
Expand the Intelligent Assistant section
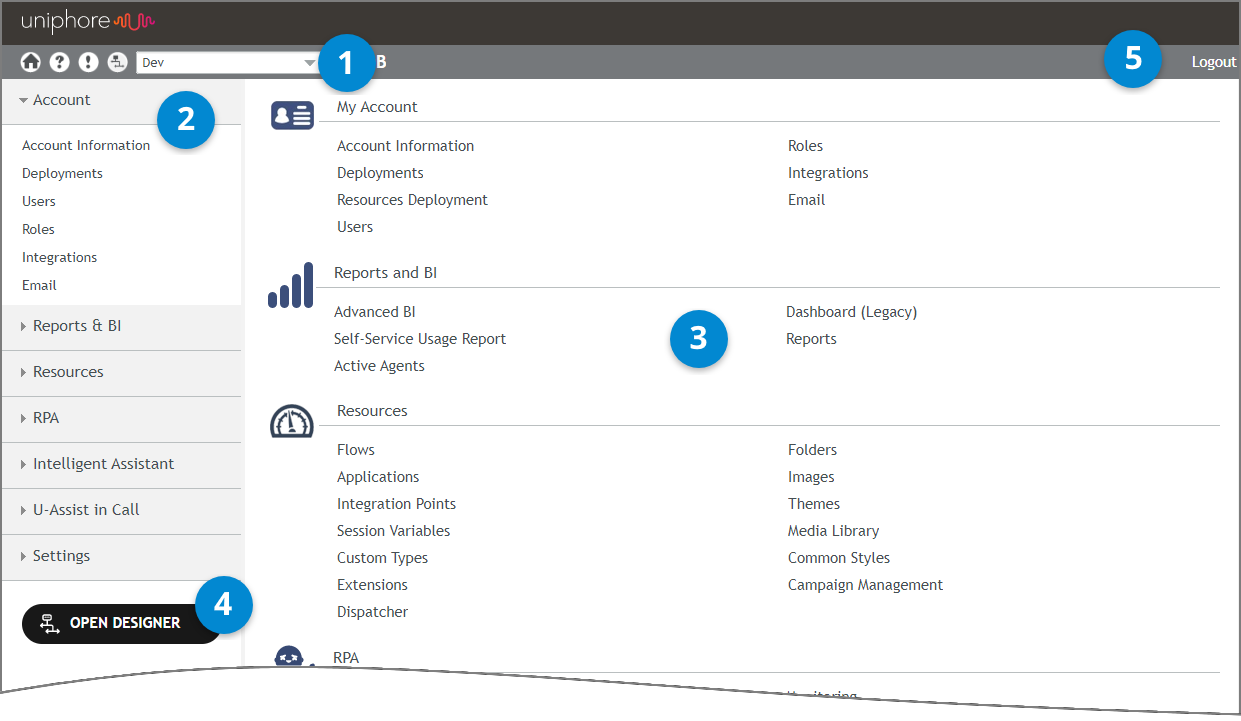tap(121, 465)
